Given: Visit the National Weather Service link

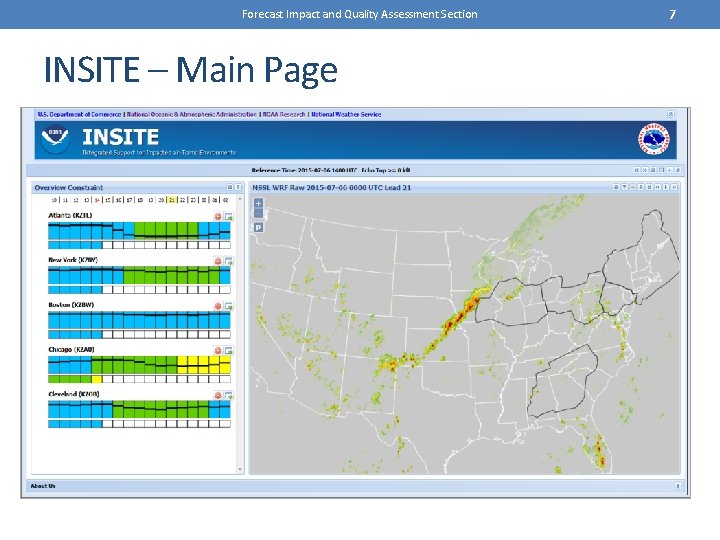Looking at the screenshot, I should 346,114.
